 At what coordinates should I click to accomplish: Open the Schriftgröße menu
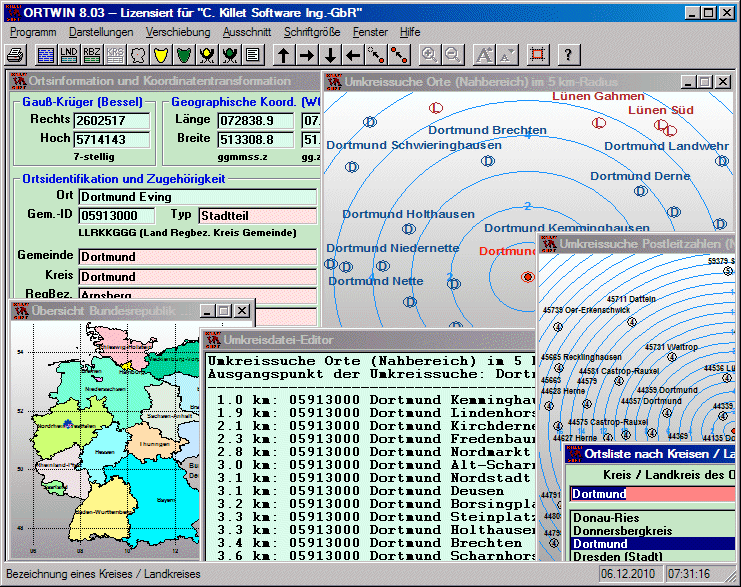[312, 32]
